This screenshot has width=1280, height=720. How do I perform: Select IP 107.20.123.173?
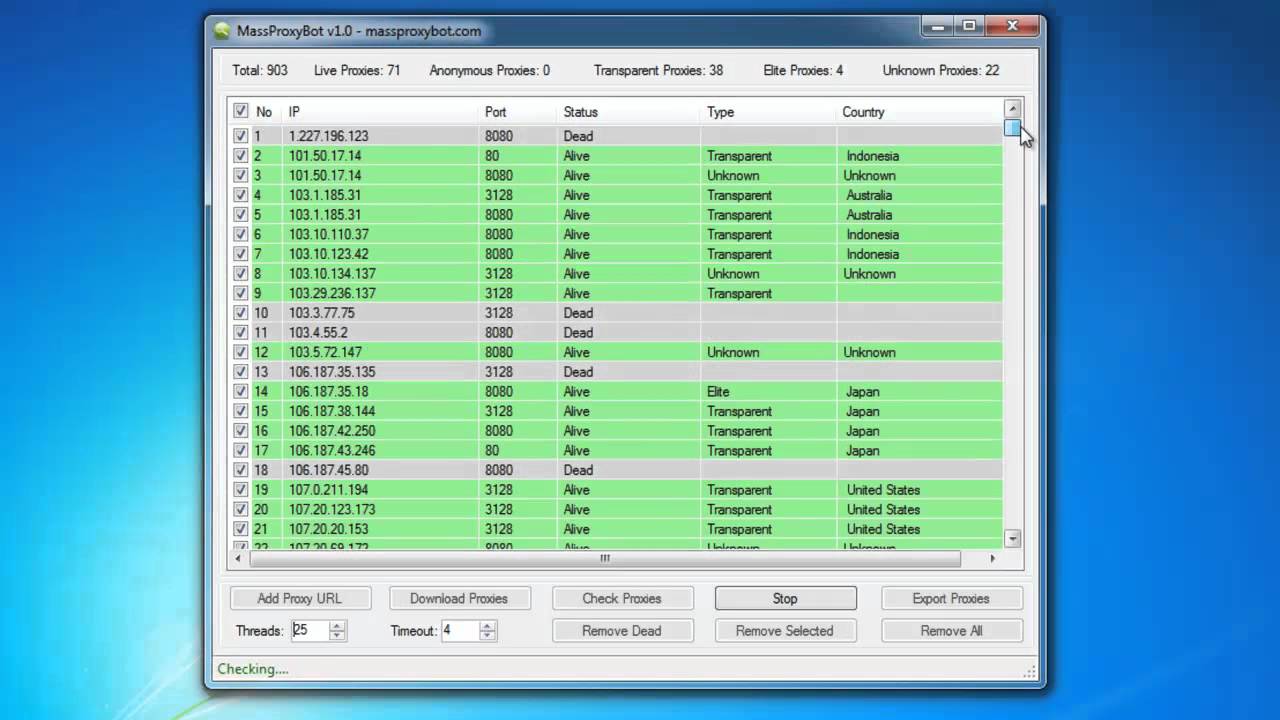click(332, 510)
